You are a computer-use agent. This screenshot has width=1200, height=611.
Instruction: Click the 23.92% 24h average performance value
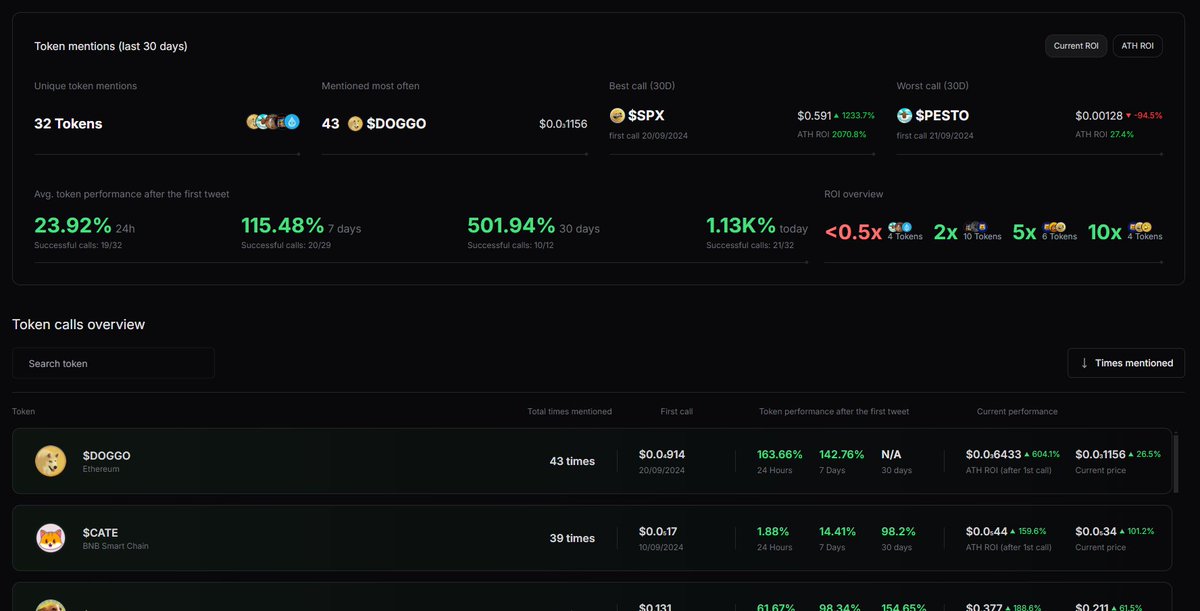point(73,225)
